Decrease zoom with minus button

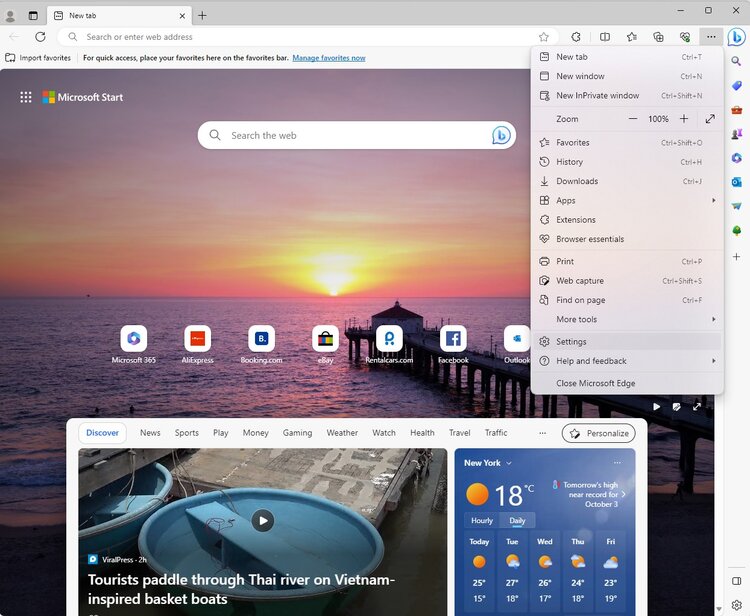633,119
